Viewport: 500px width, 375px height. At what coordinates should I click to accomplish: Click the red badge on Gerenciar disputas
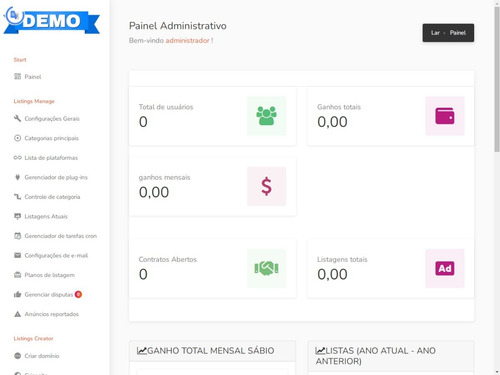pos(78,294)
